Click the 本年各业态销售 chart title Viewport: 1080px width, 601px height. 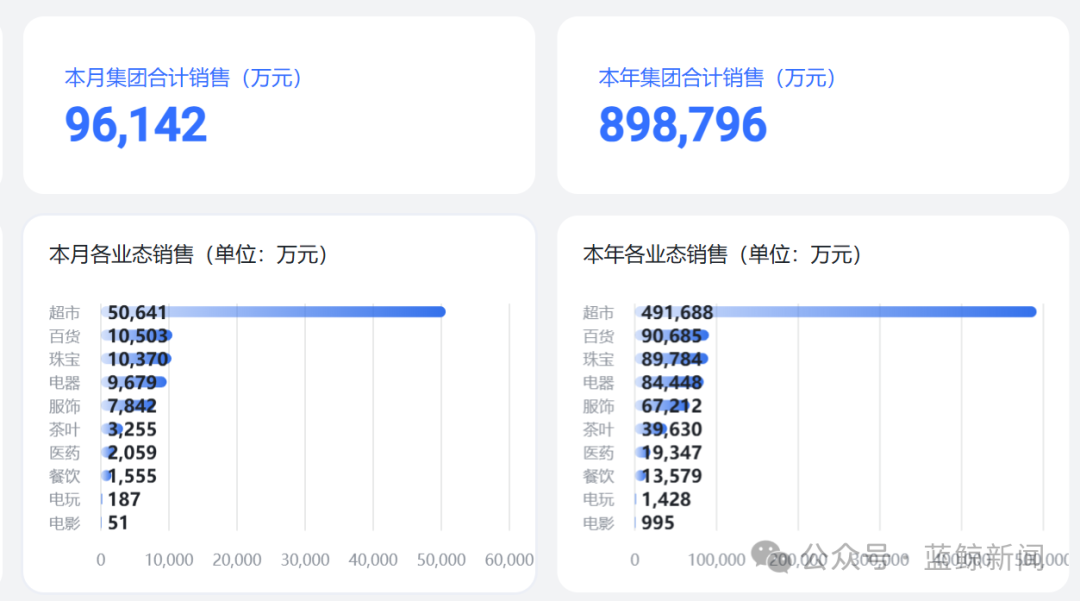pyautogui.click(x=722, y=255)
